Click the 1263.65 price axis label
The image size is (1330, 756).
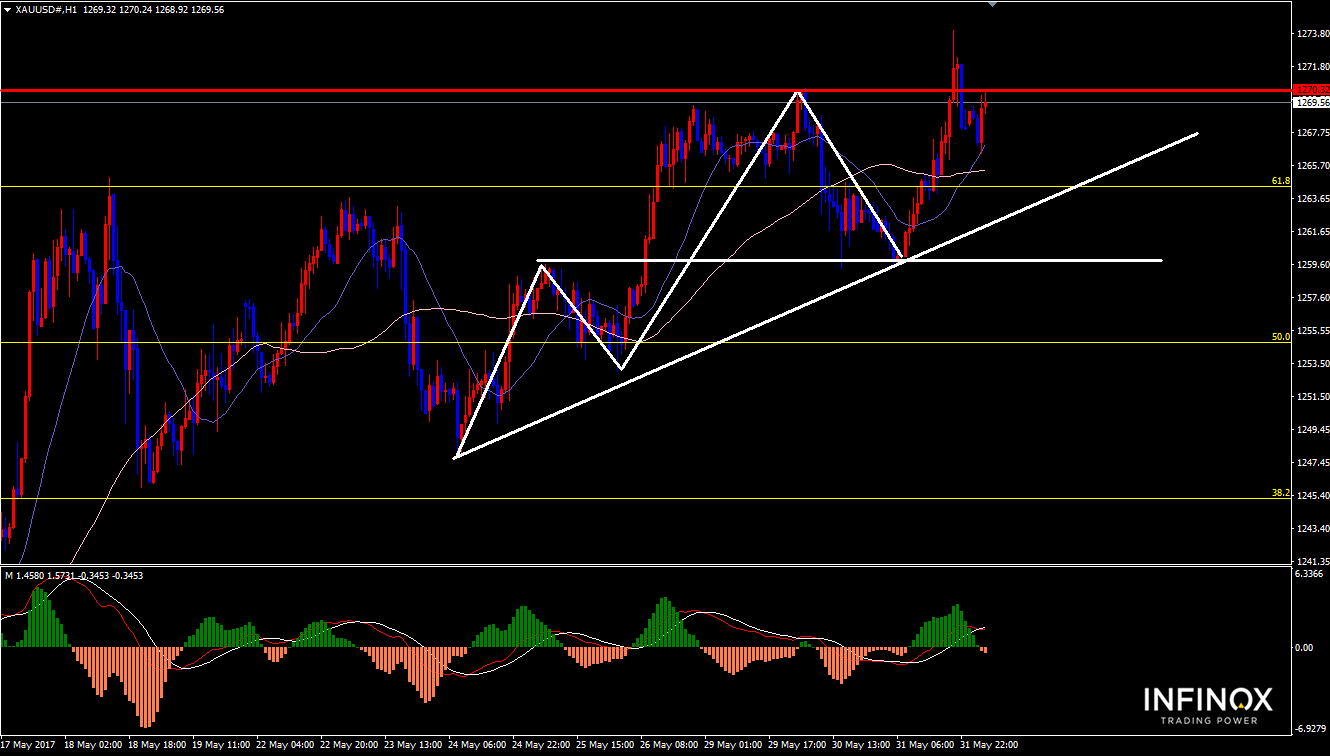click(x=1312, y=199)
